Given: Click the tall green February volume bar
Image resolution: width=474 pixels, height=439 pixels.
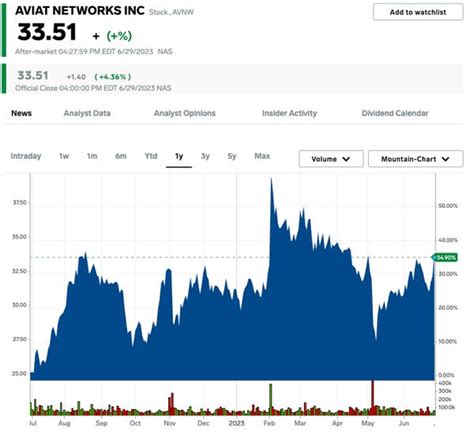Looking at the screenshot, I should pyautogui.click(x=271, y=399).
